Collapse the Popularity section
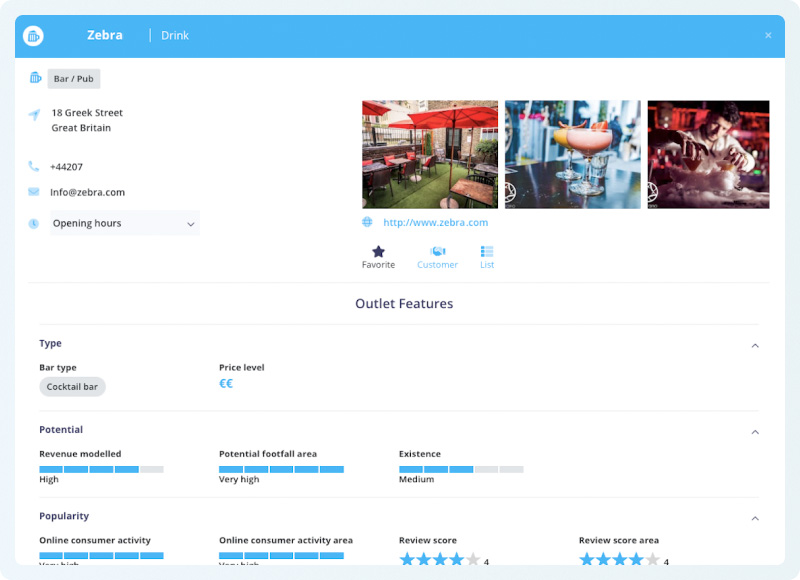Viewport: 800px width, 580px height. pyautogui.click(x=755, y=518)
